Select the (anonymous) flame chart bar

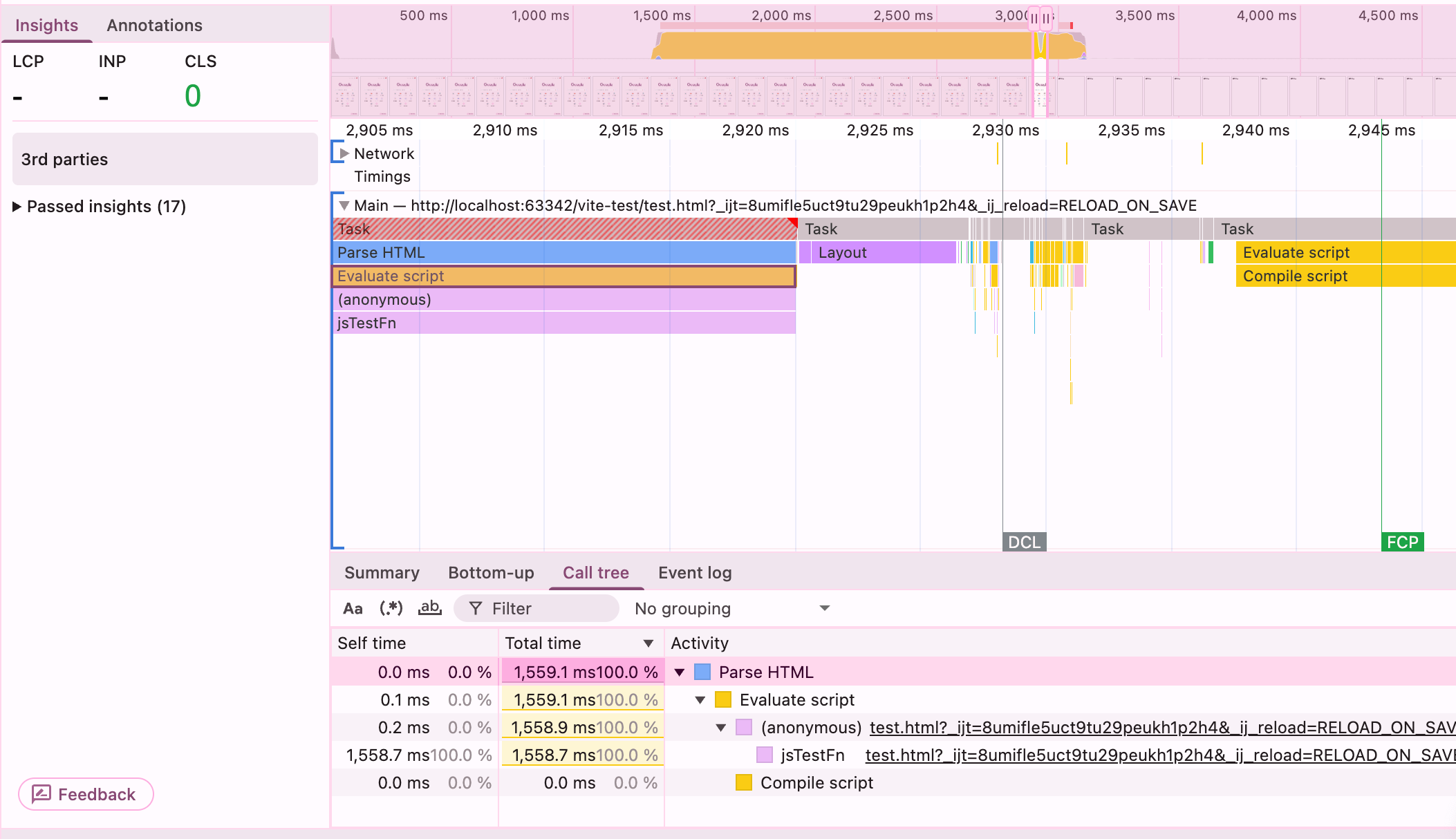565,299
